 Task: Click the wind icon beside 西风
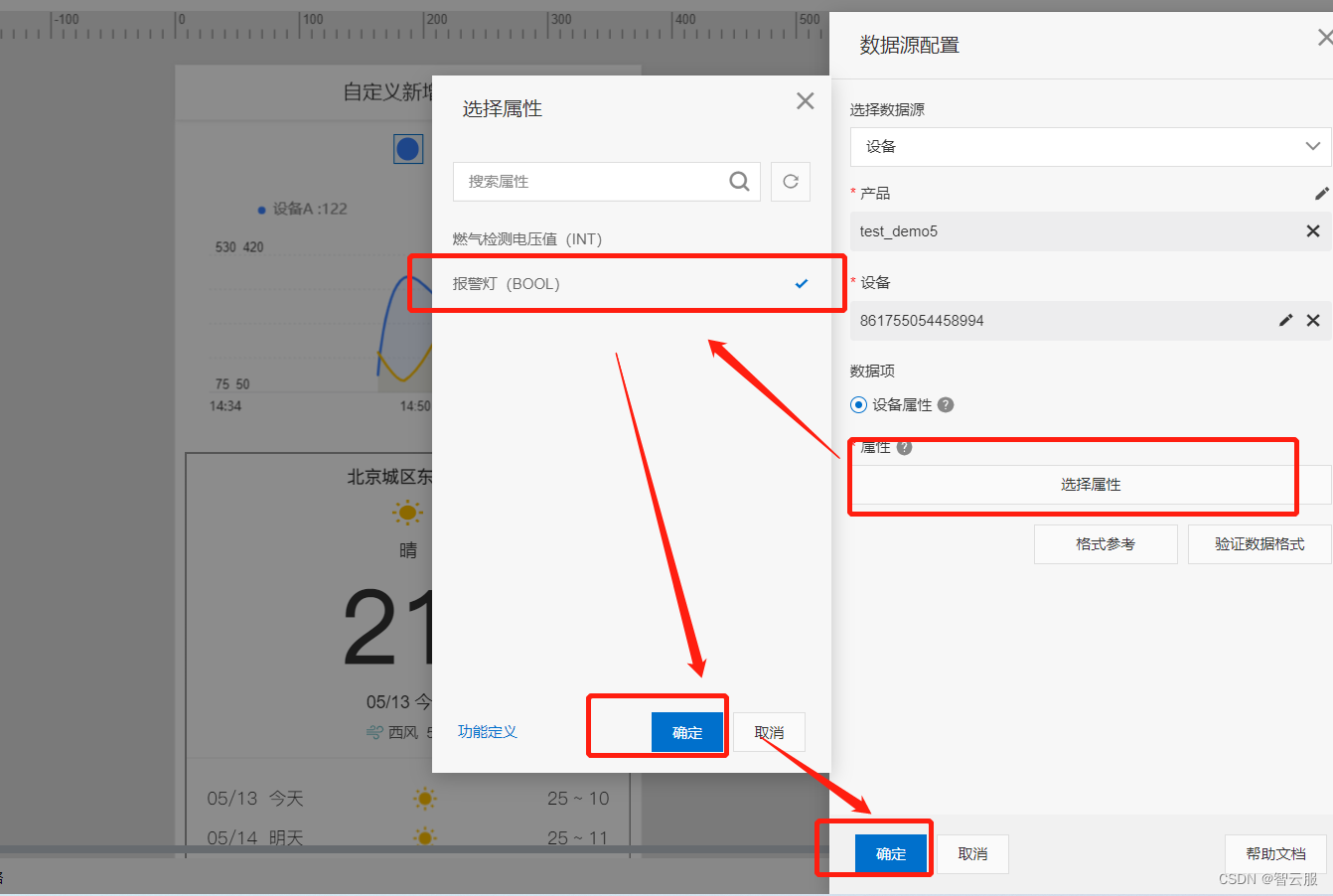point(374,732)
